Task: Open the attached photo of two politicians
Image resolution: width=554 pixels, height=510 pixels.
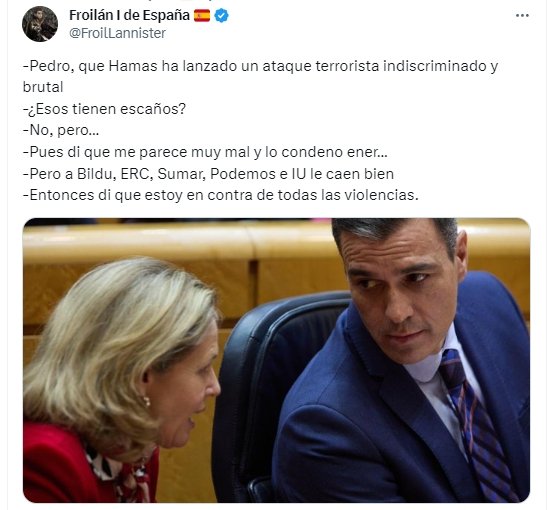Action: coord(276,360)
